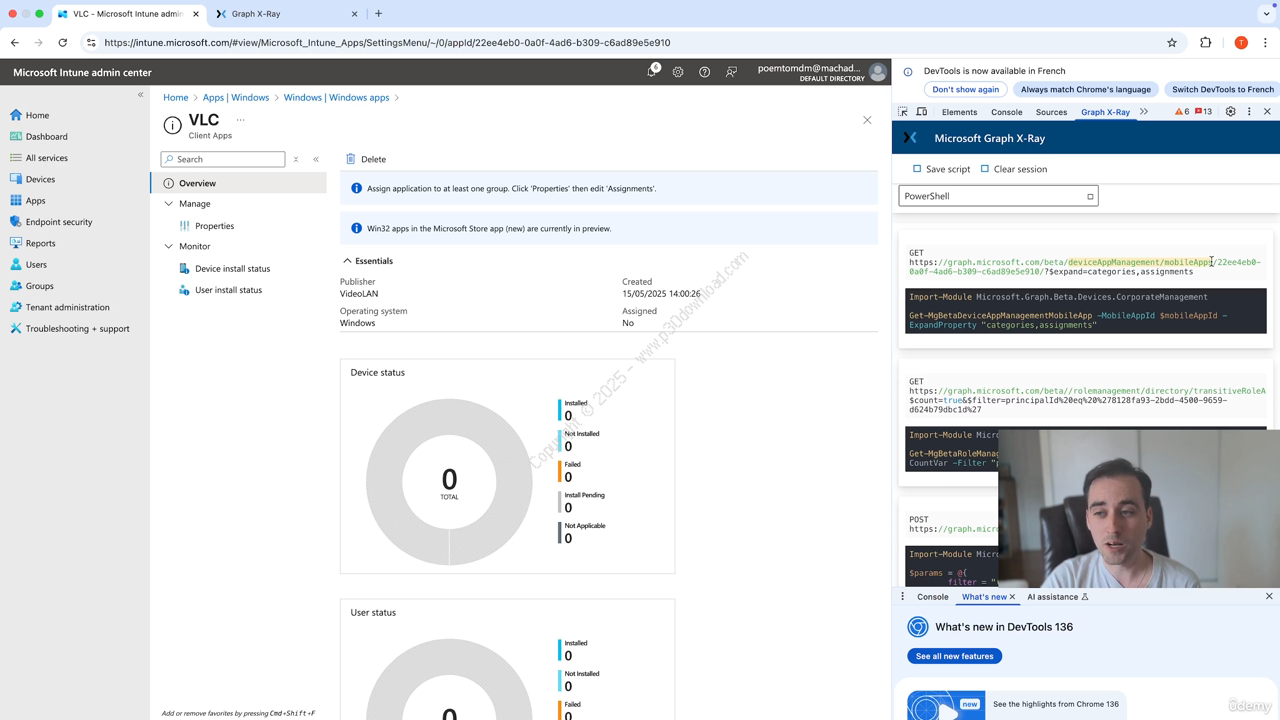Image resolution: width=1280 pixels, height=720 pixels.
Task: Open the drawer Console tab
Action: tap(933, 597)
